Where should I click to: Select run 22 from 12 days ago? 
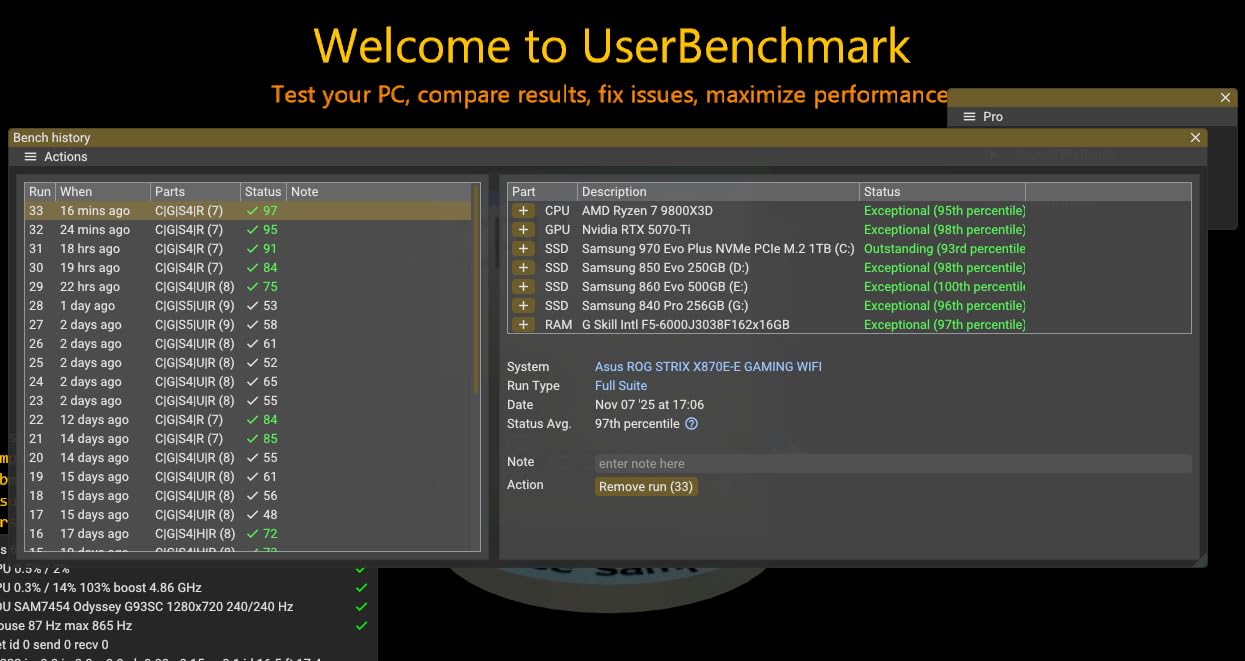247,420
